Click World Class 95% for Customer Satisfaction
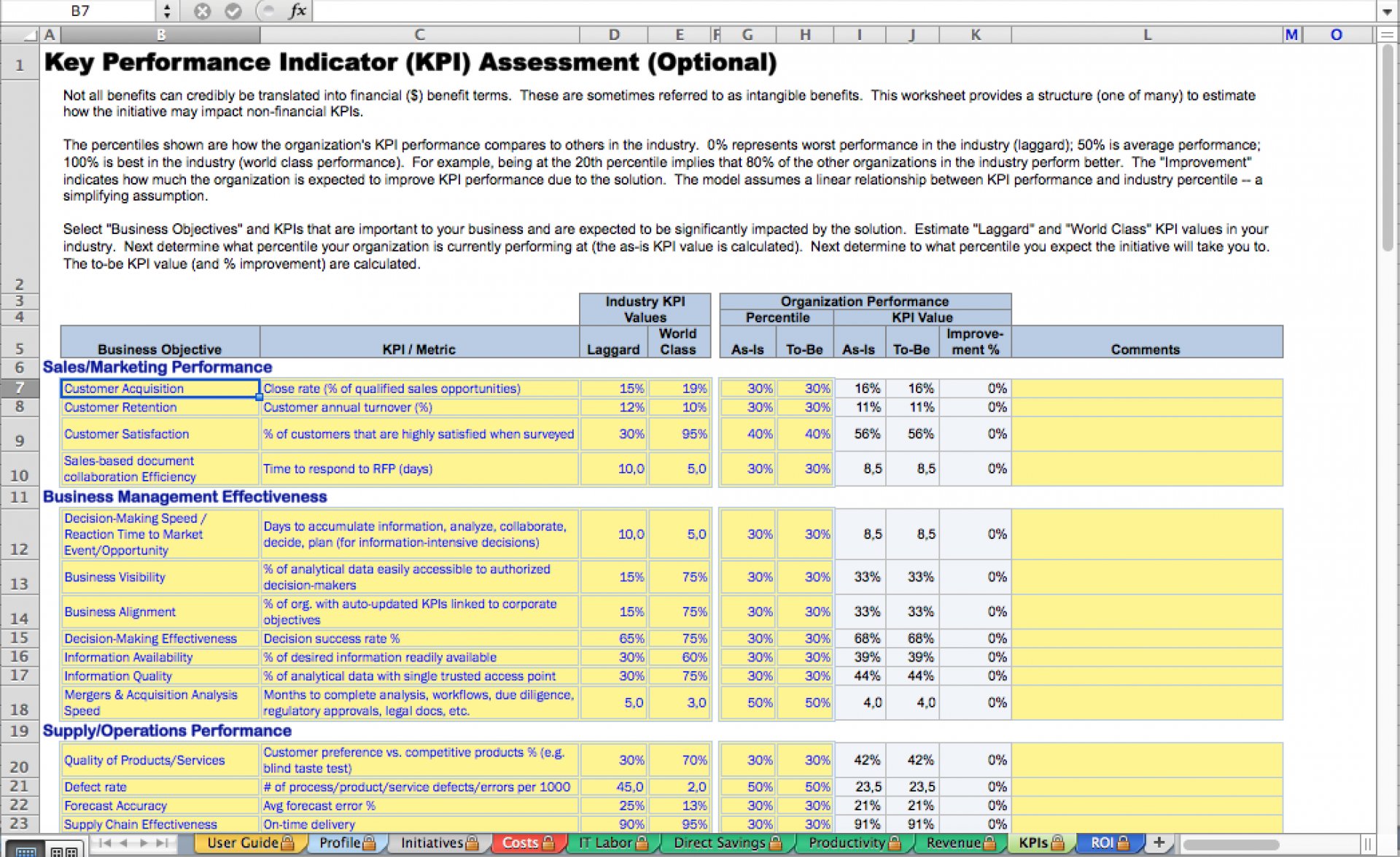 point(680,434)
